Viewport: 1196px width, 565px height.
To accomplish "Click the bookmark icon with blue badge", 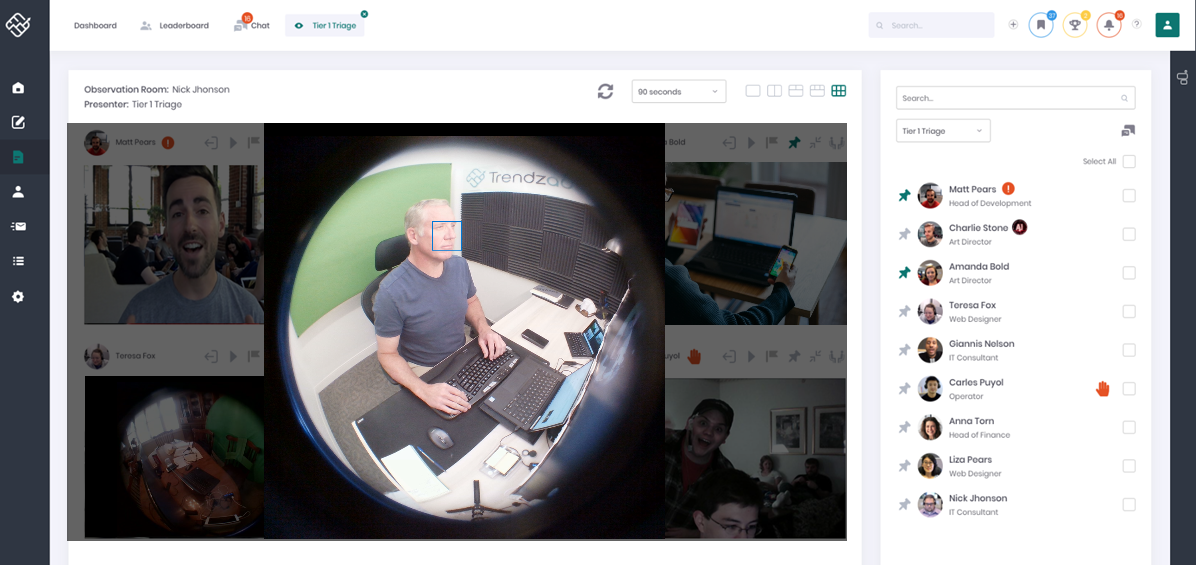I will 1040,25.
